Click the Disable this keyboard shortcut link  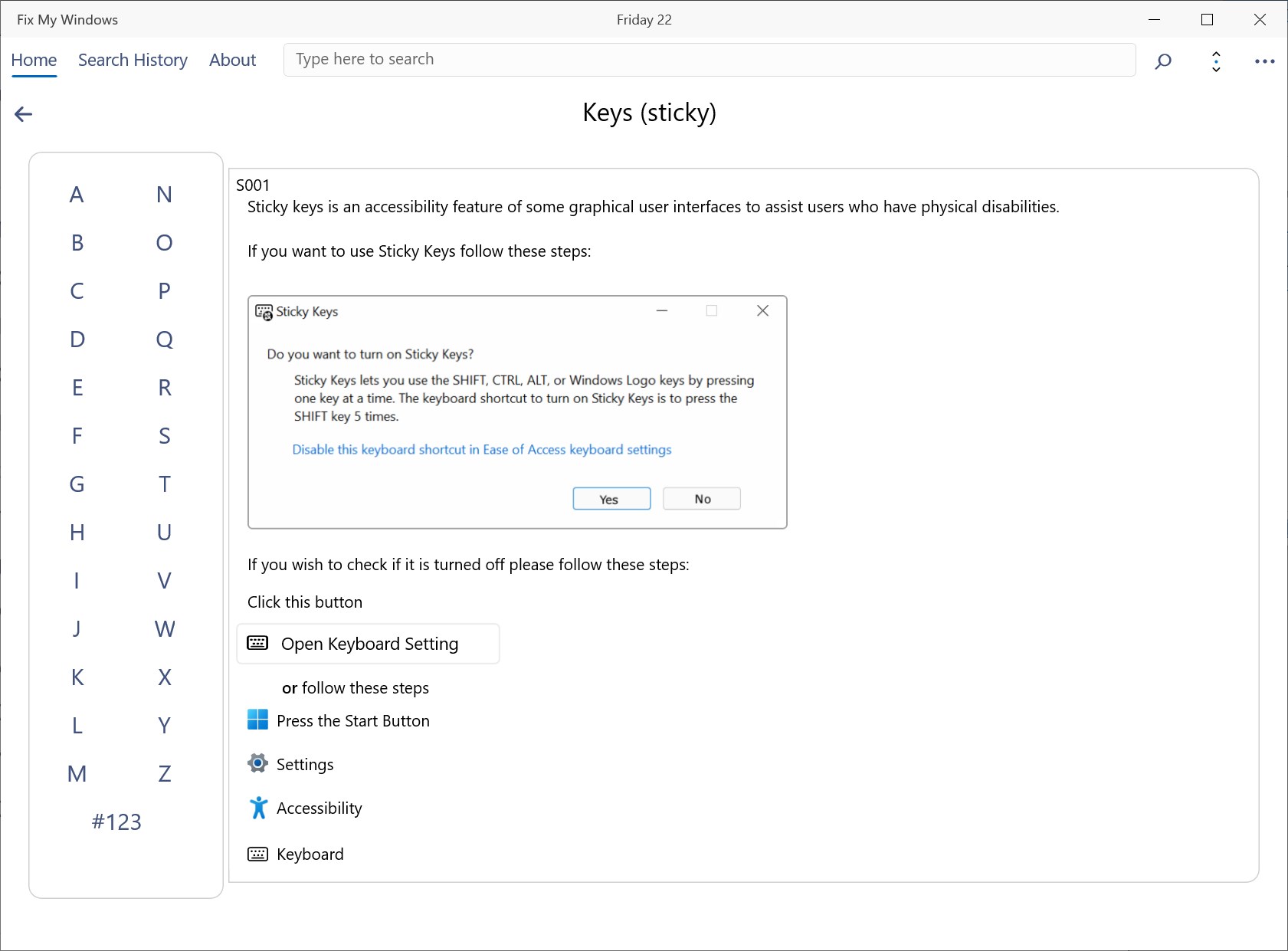click(481, 450)
